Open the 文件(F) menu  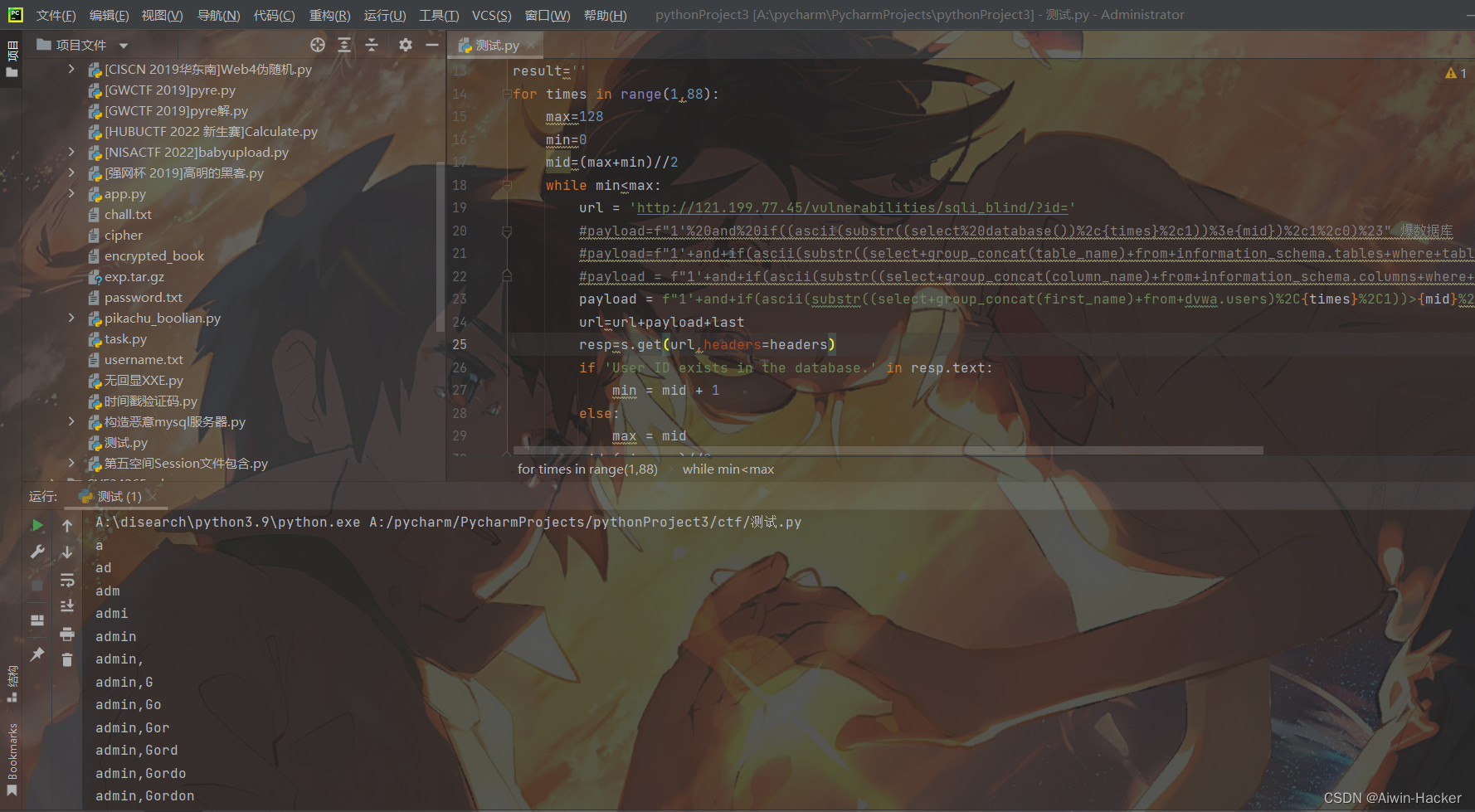coord(56,15)
